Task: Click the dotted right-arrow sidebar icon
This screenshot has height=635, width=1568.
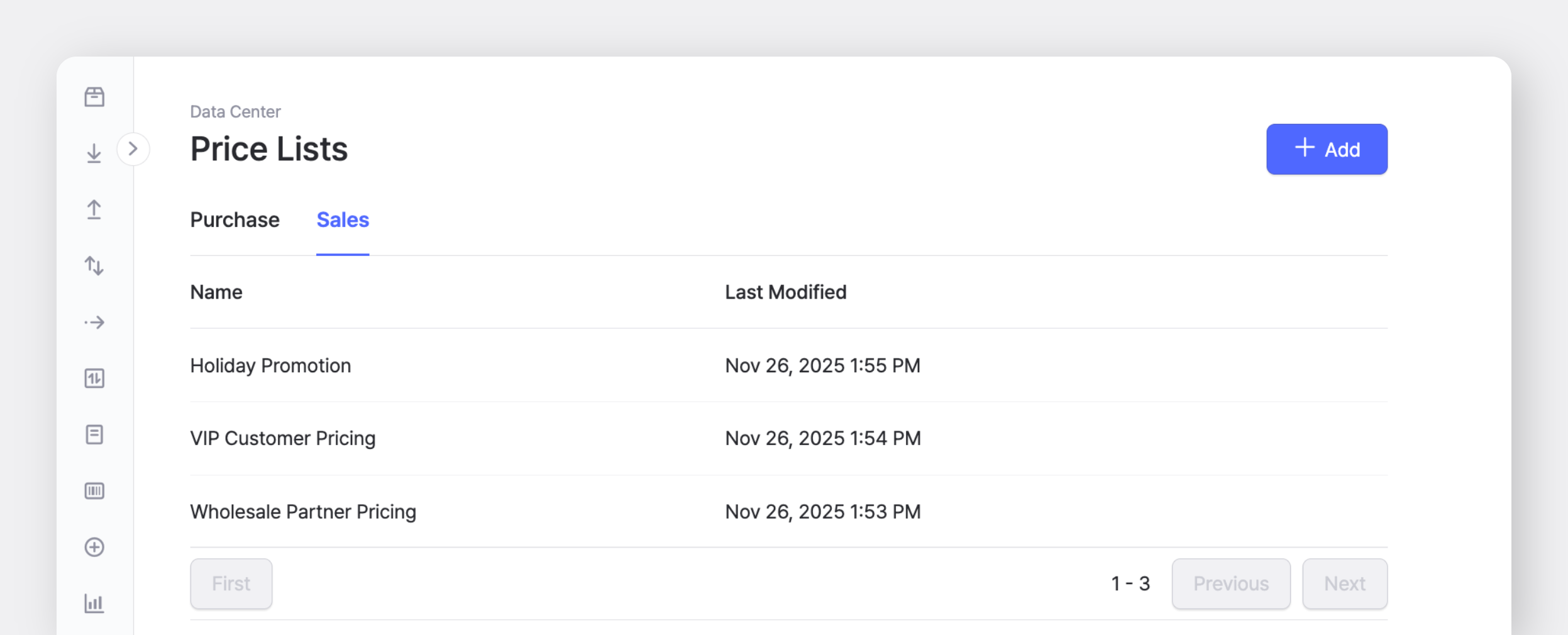Action: 94,323
